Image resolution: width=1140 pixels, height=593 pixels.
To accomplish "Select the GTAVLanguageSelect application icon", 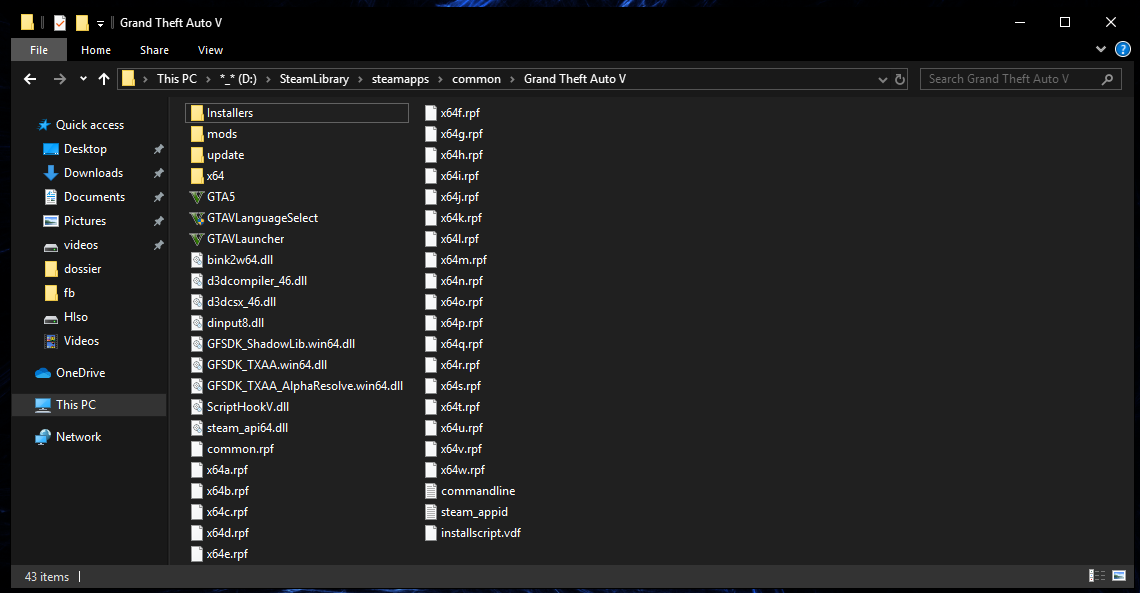I will pos(196,218).
